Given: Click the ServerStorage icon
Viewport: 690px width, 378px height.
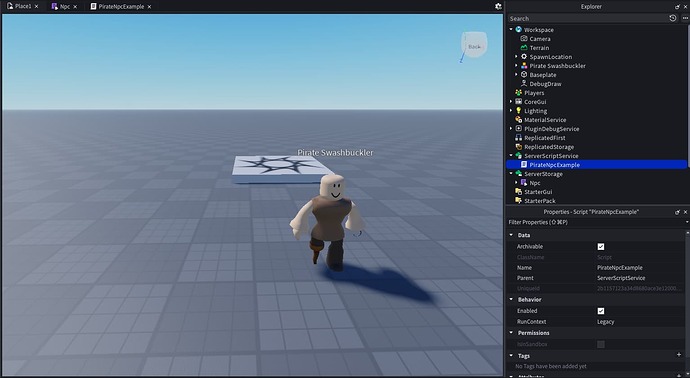Looking at the screenshot, I should pos(518,174).
